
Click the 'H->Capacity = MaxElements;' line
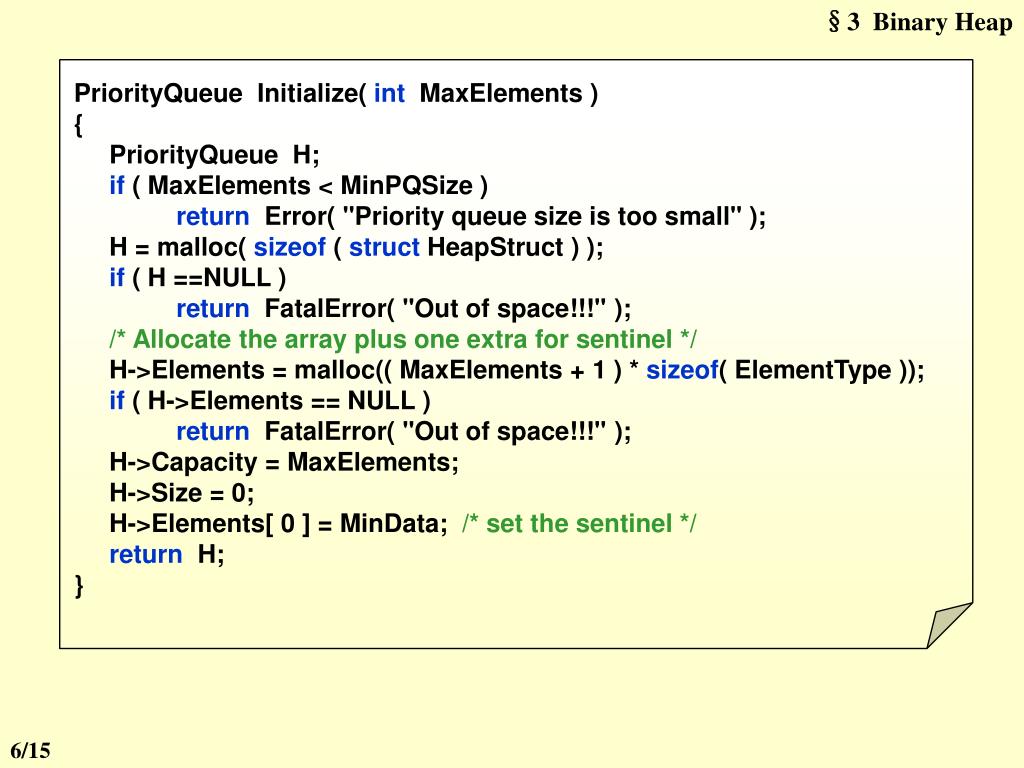(284, 462)
